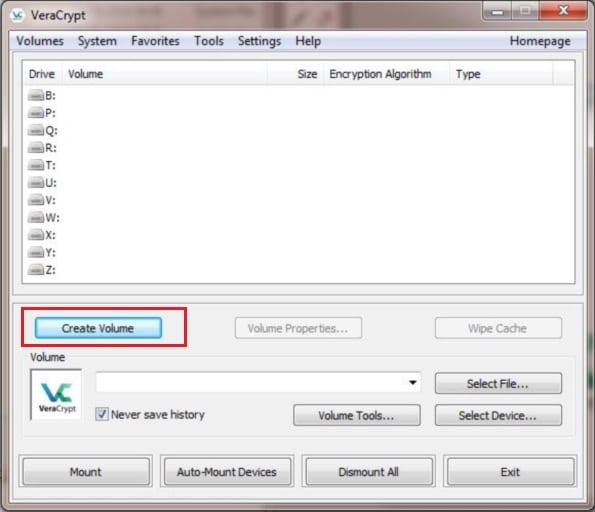
Task: Click the Mount button
Action: 86,472
